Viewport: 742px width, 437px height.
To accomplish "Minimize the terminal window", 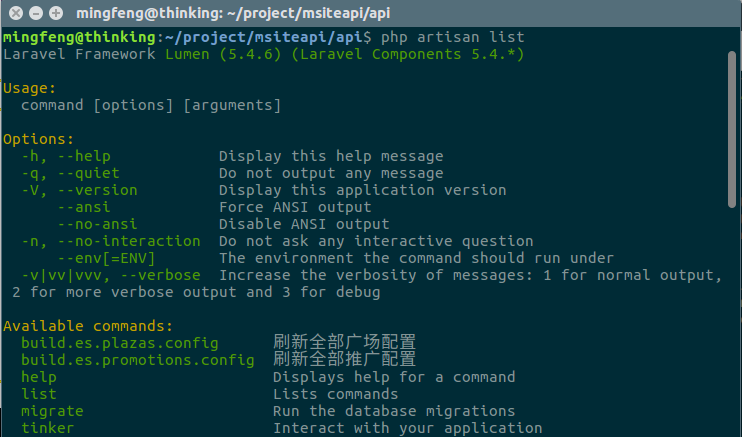I will pos(36,13).
